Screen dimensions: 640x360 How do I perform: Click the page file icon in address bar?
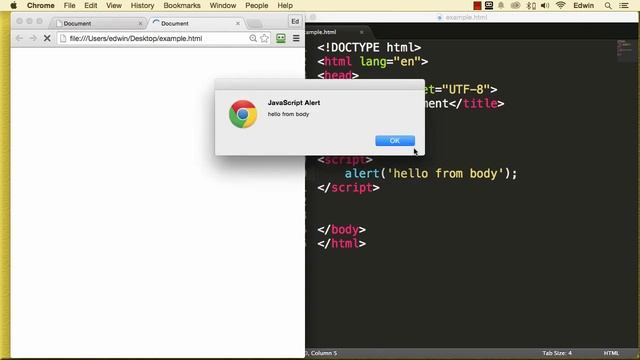(63, 38)
